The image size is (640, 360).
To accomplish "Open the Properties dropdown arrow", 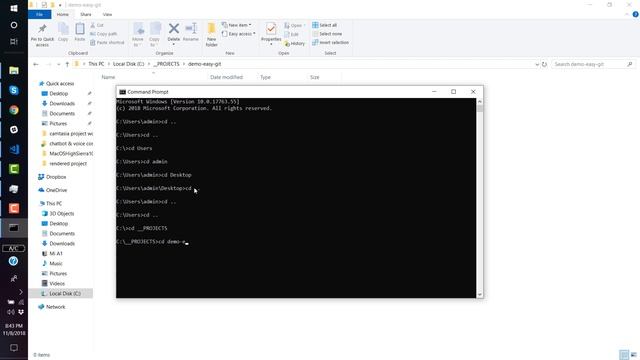I will 271,44.
